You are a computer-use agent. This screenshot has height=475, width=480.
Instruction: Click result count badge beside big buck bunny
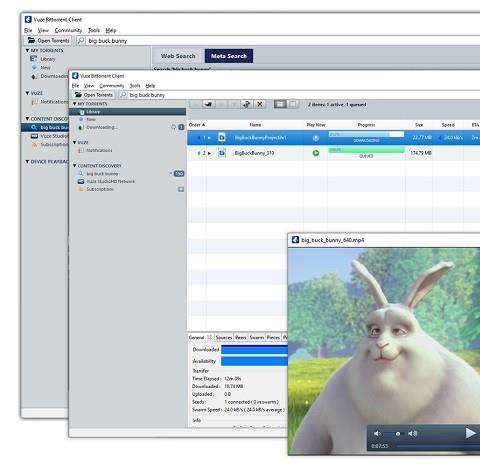[x=179, y=174]
